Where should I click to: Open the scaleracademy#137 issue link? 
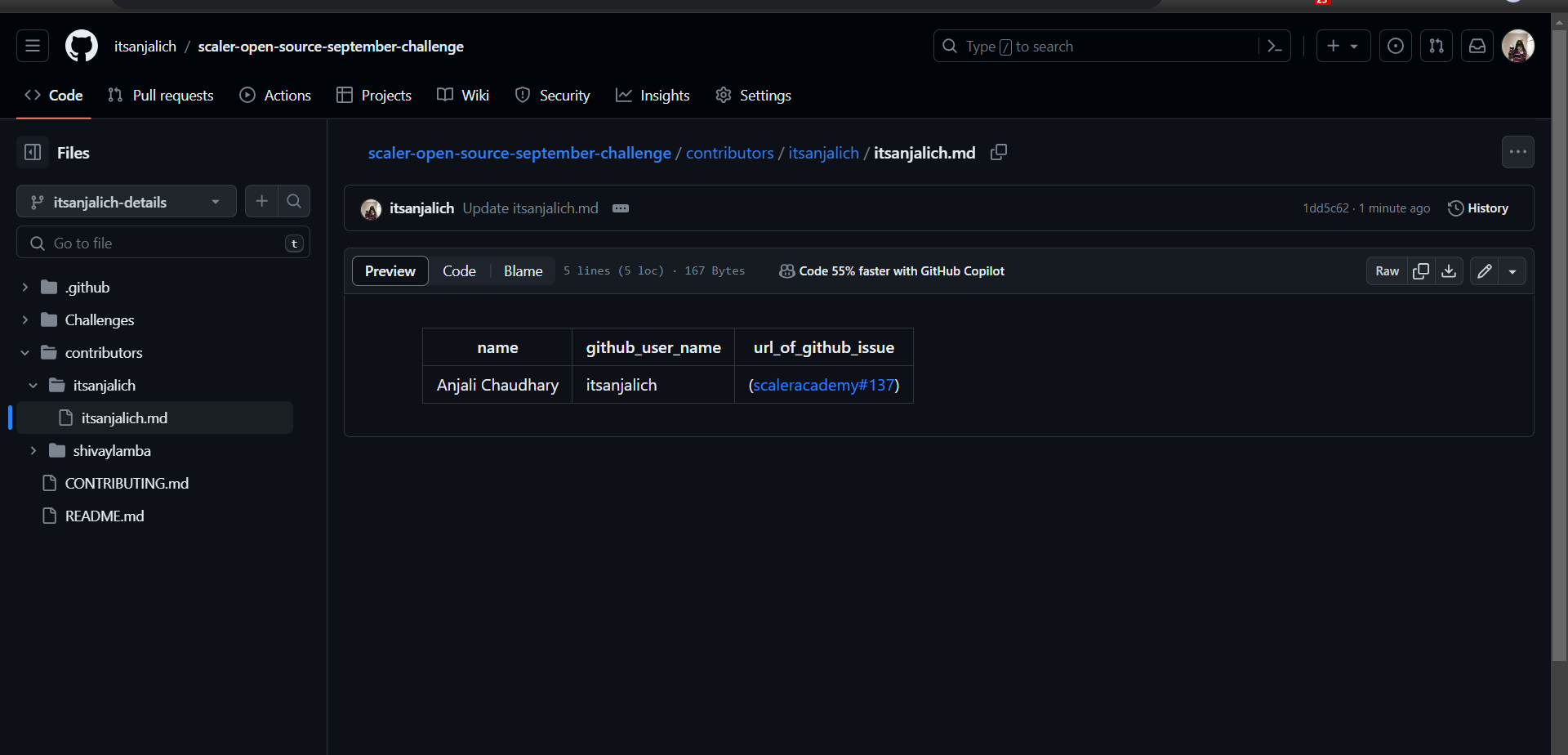click(823, 384)
